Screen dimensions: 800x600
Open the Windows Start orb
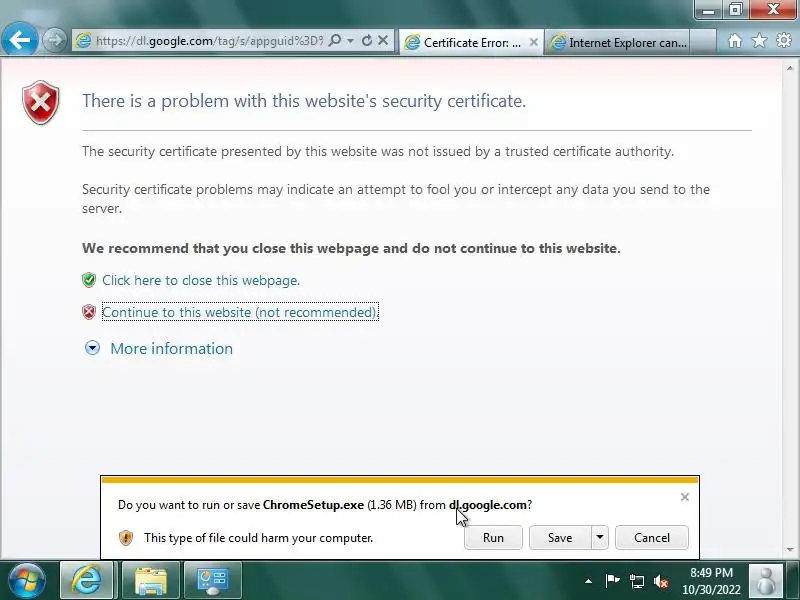[x=27, y=580]
